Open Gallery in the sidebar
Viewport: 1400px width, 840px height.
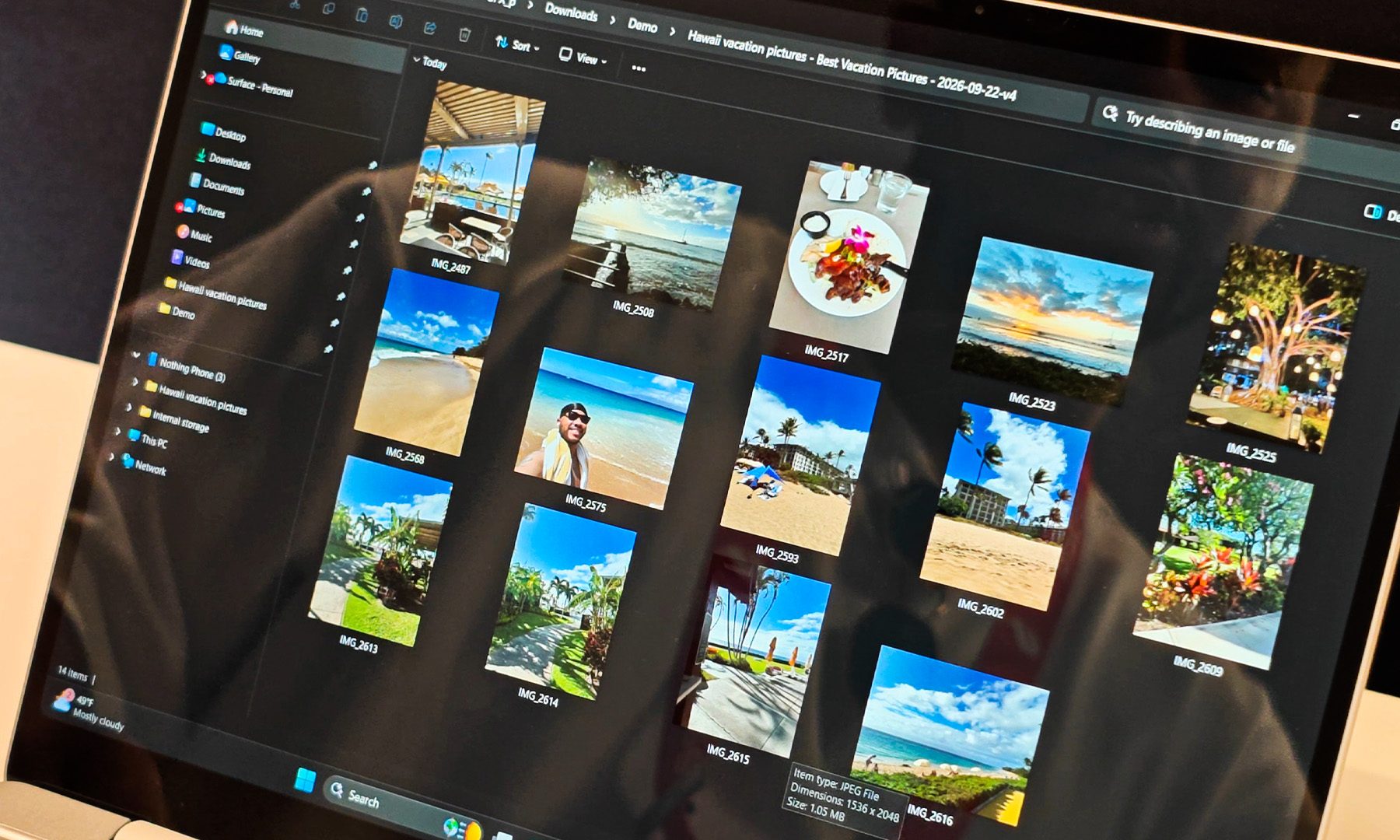tap(239, 55)
